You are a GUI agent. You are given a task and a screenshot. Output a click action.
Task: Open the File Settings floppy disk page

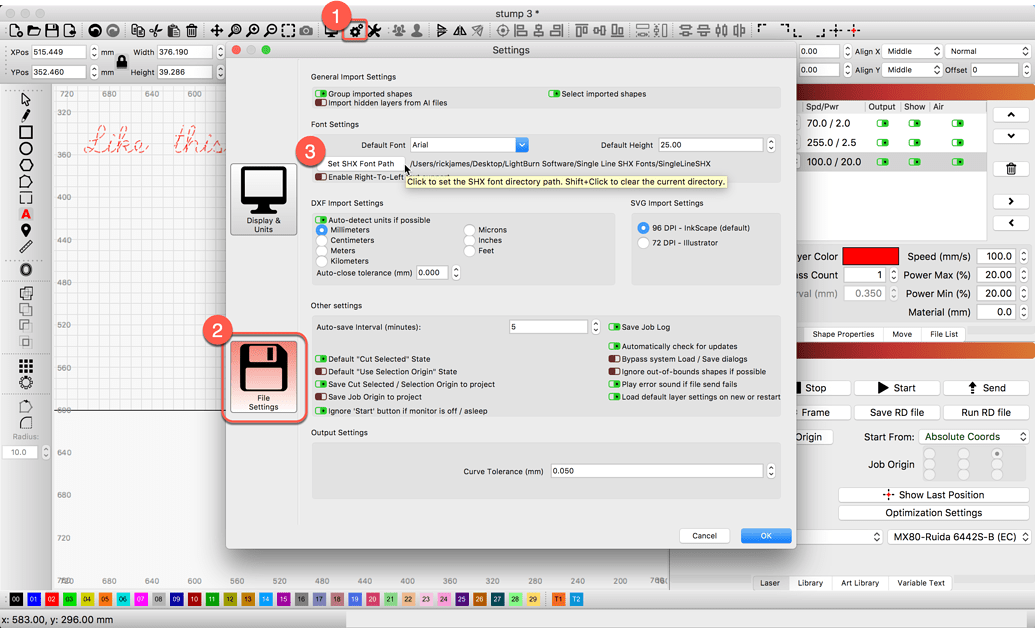pyautogui.click(x=264, y=377)
